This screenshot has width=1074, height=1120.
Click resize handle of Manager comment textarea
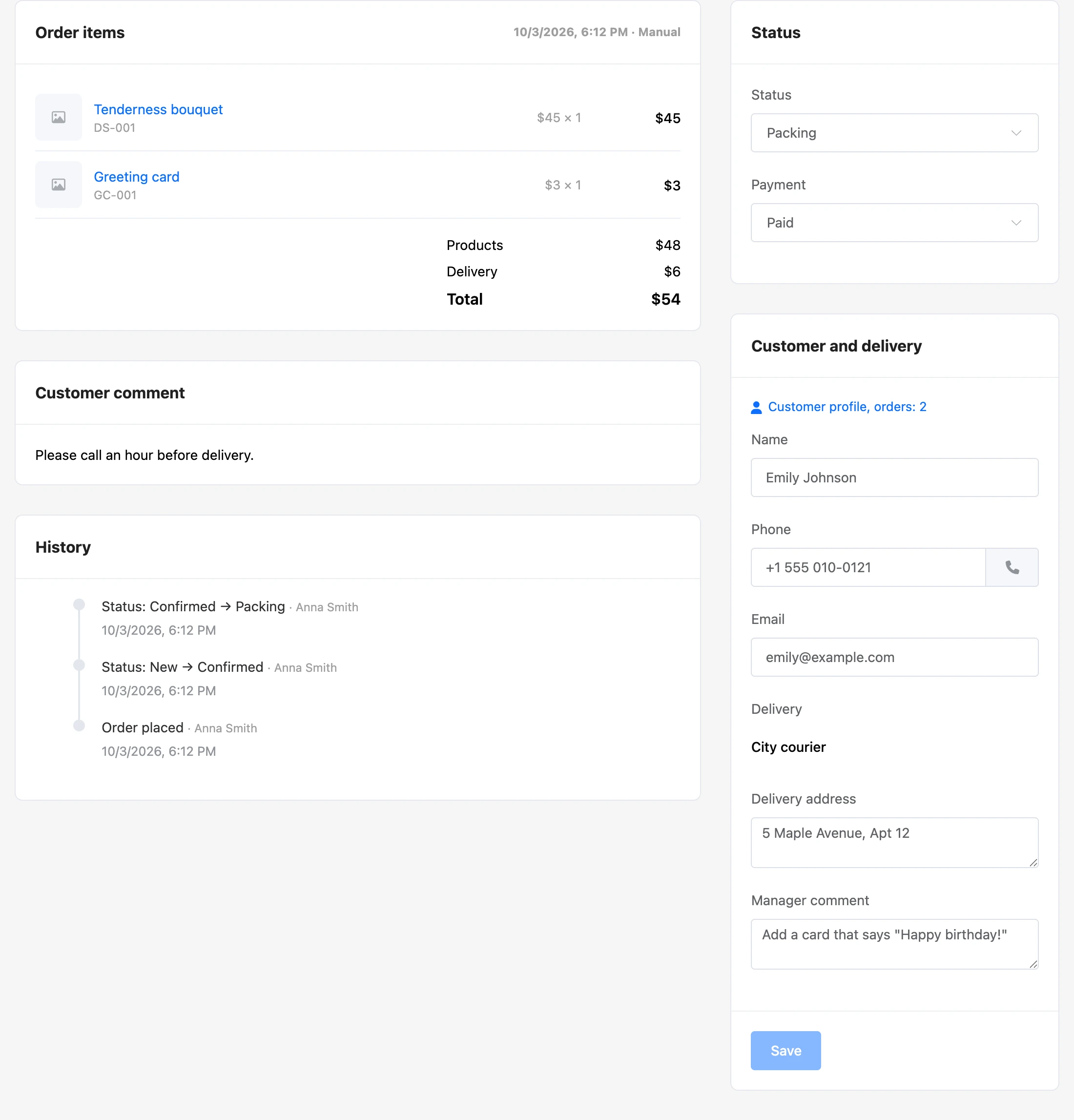(x=1033, y=964)
